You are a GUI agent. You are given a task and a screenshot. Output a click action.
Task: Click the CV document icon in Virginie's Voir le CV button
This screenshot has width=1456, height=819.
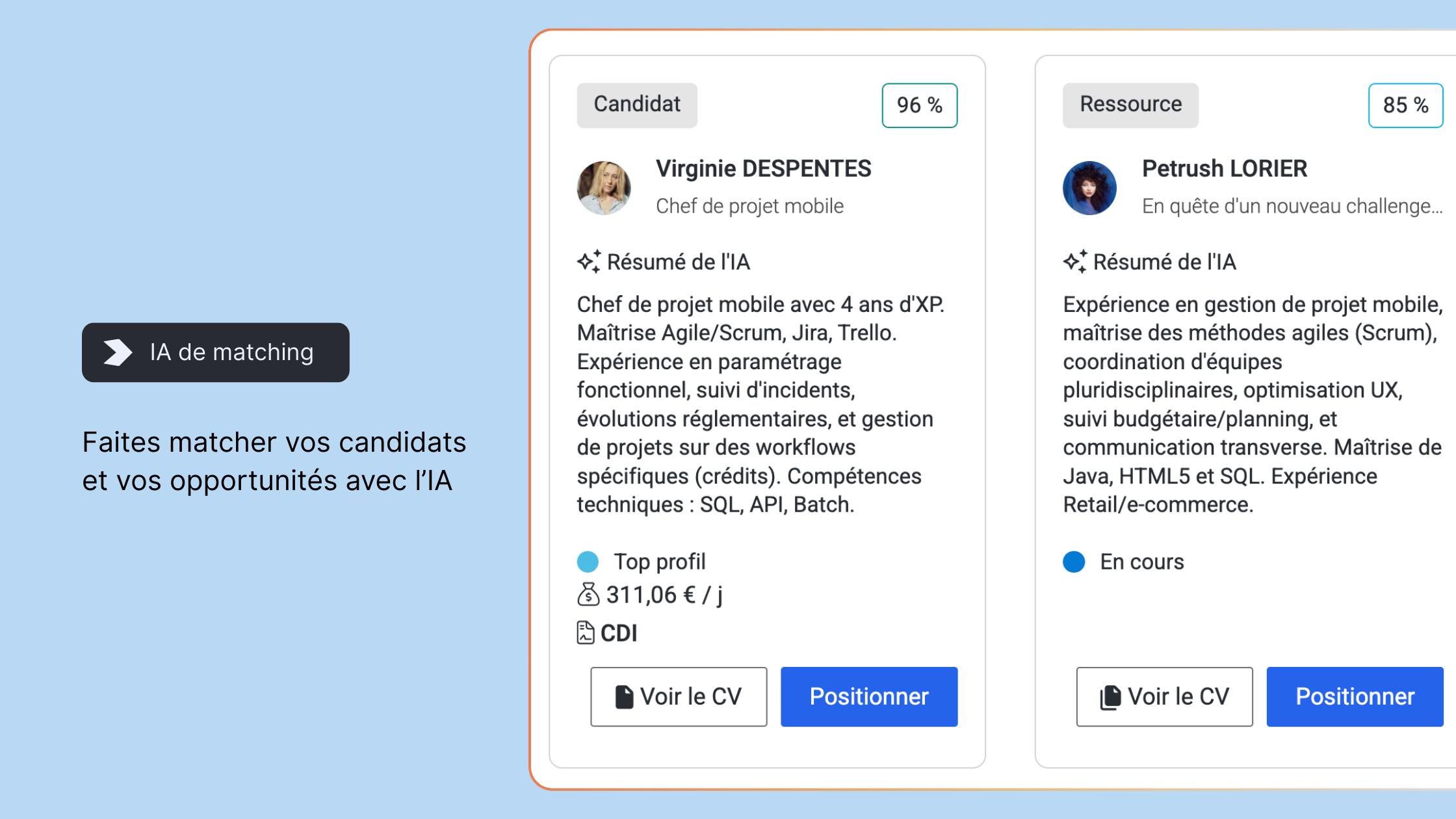[x=625, y=696]
